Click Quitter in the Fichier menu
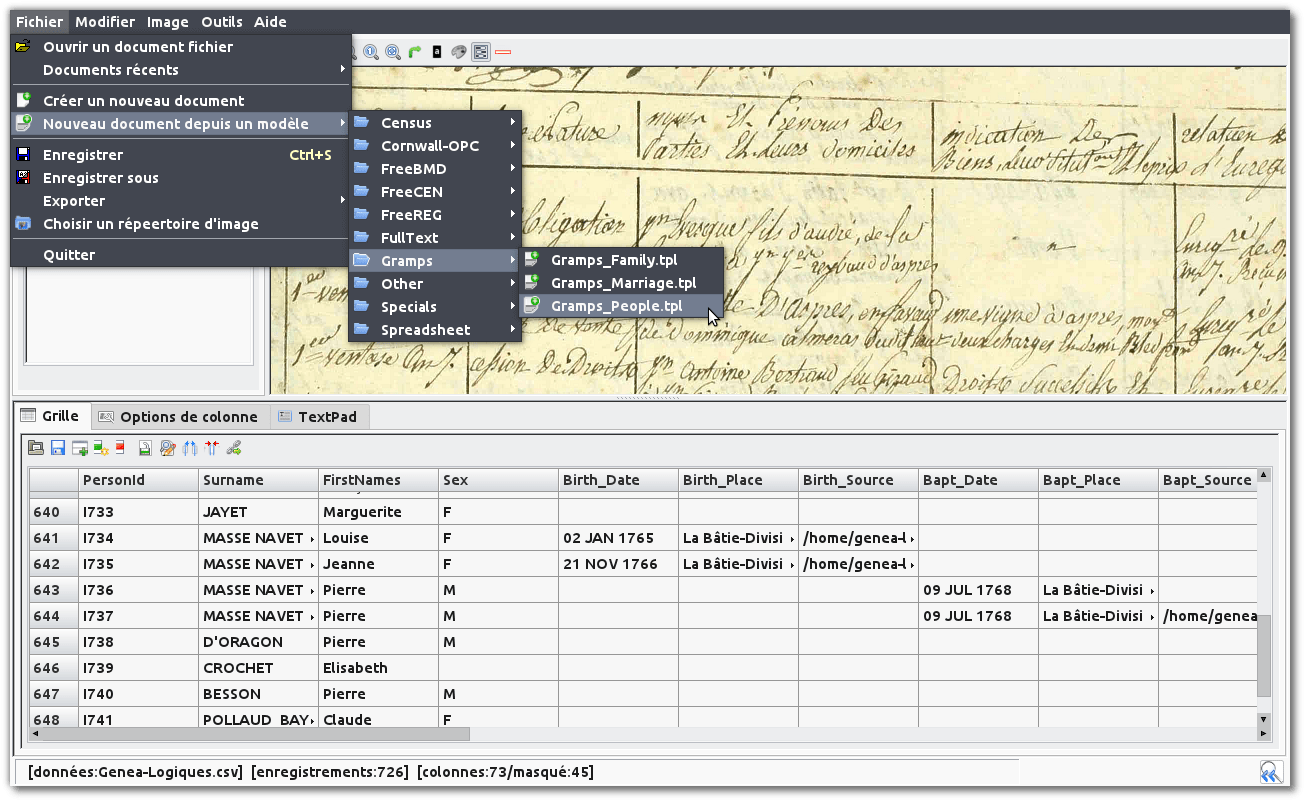1306x802 pixels. coord(180,255)
